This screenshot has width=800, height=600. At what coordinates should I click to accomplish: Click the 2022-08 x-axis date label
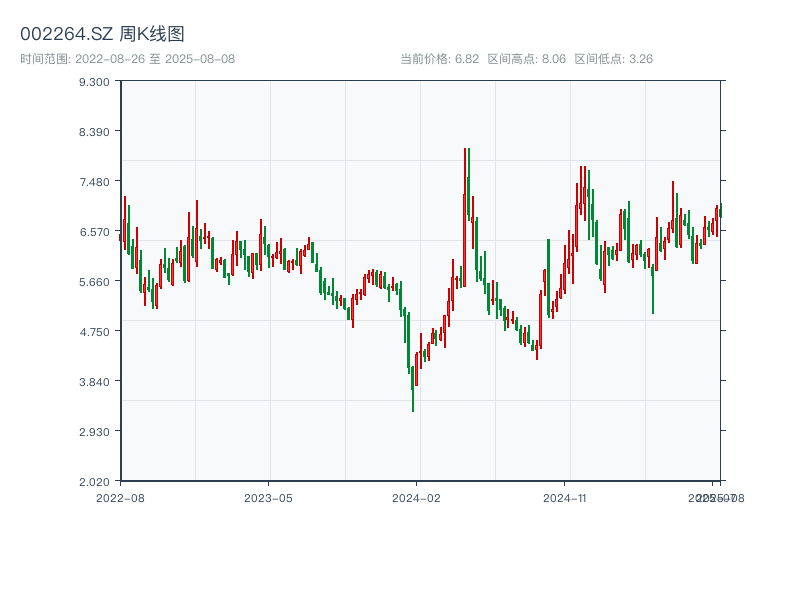click(x=120, y=497)
